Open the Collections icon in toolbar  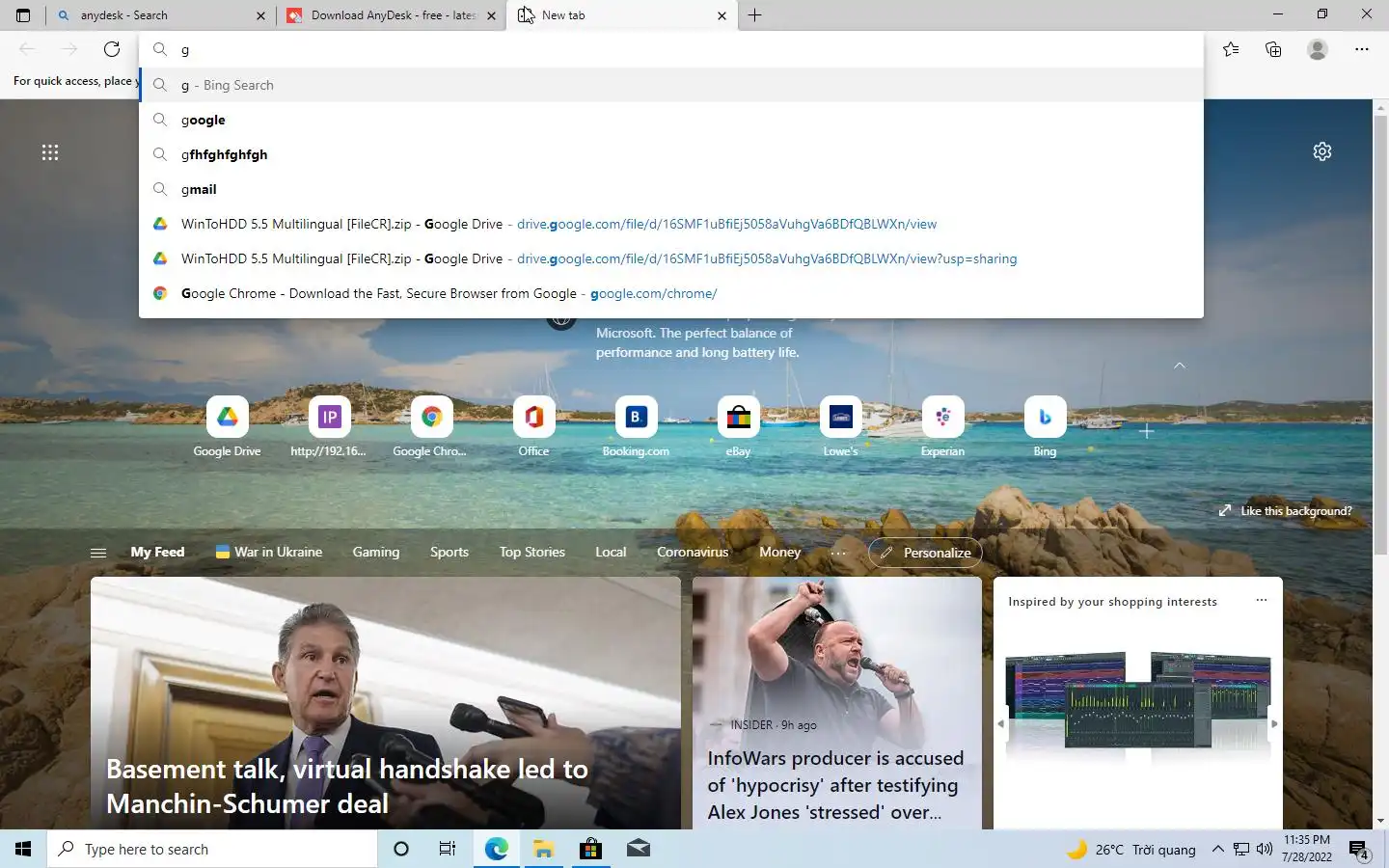(x=1273, y=49)
